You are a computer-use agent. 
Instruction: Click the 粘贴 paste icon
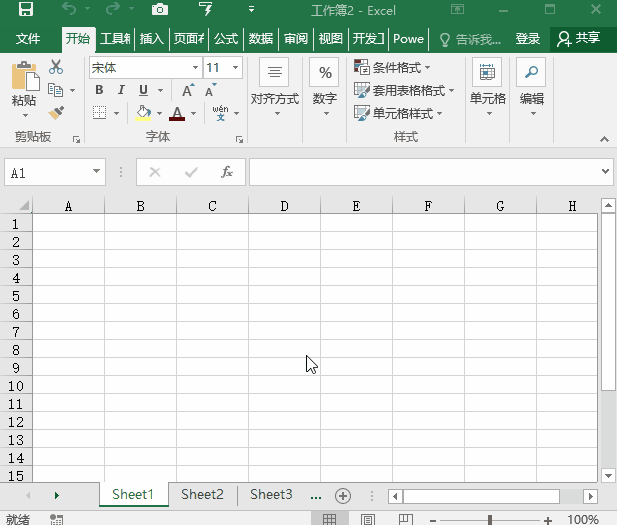coord(25,76)
